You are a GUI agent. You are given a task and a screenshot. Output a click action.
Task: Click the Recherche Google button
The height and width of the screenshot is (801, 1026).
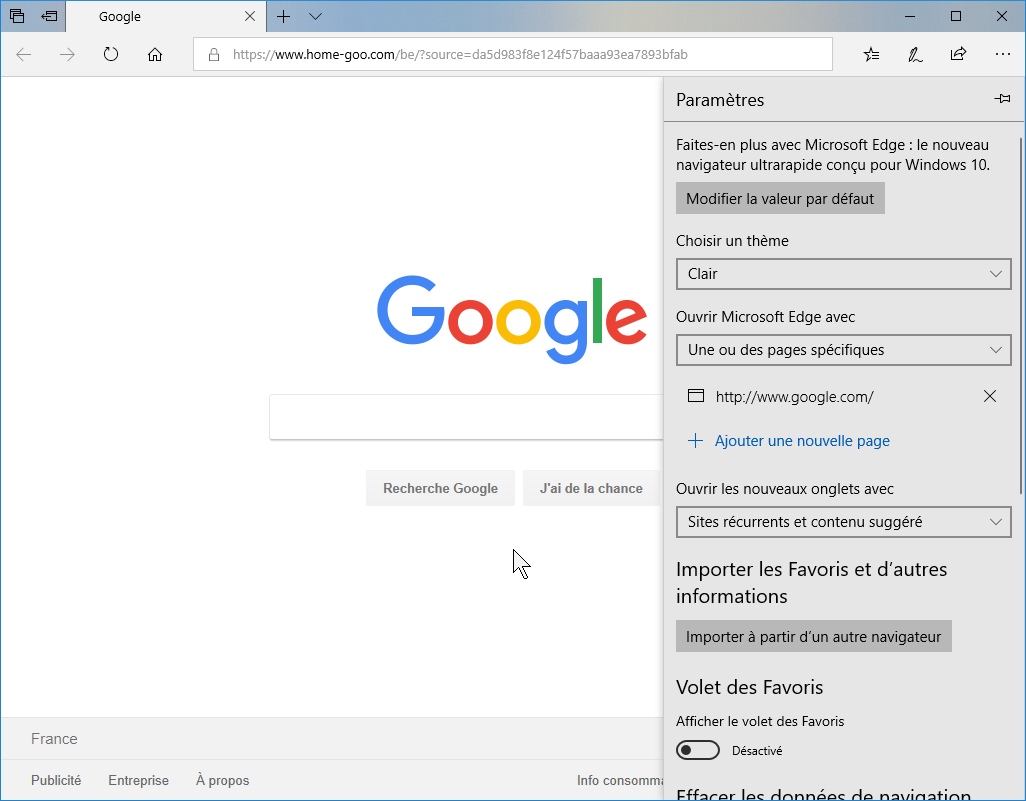click(x=440, y=488)
